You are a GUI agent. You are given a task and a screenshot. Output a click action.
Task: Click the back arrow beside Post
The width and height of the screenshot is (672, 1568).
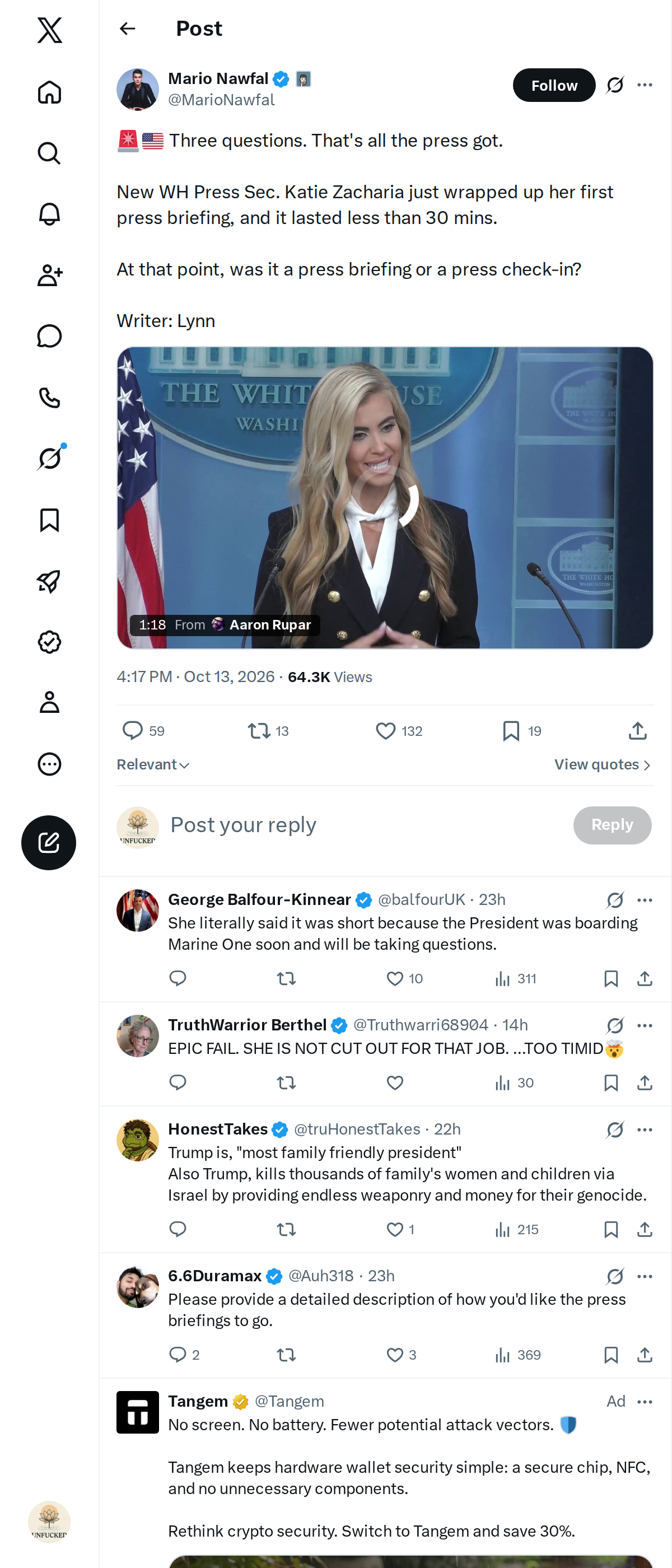pyautogui.click(x=127, y=29)
